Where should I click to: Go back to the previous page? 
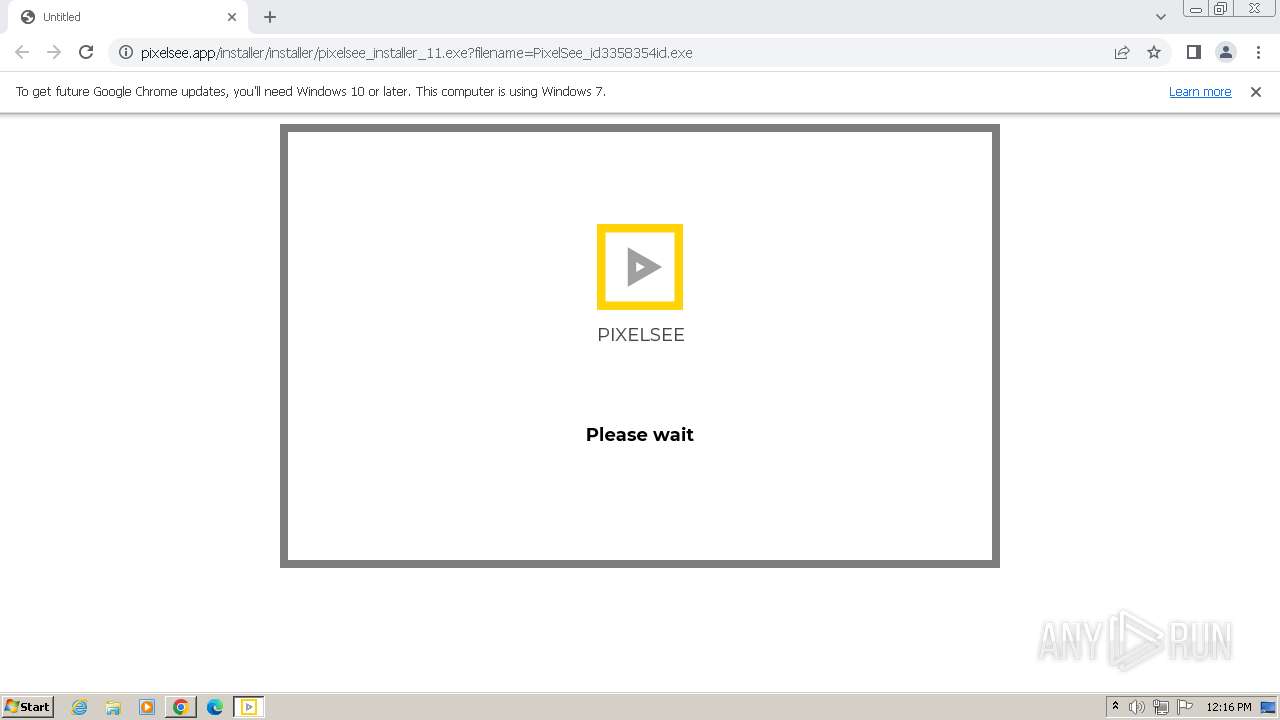coord(22,52)
